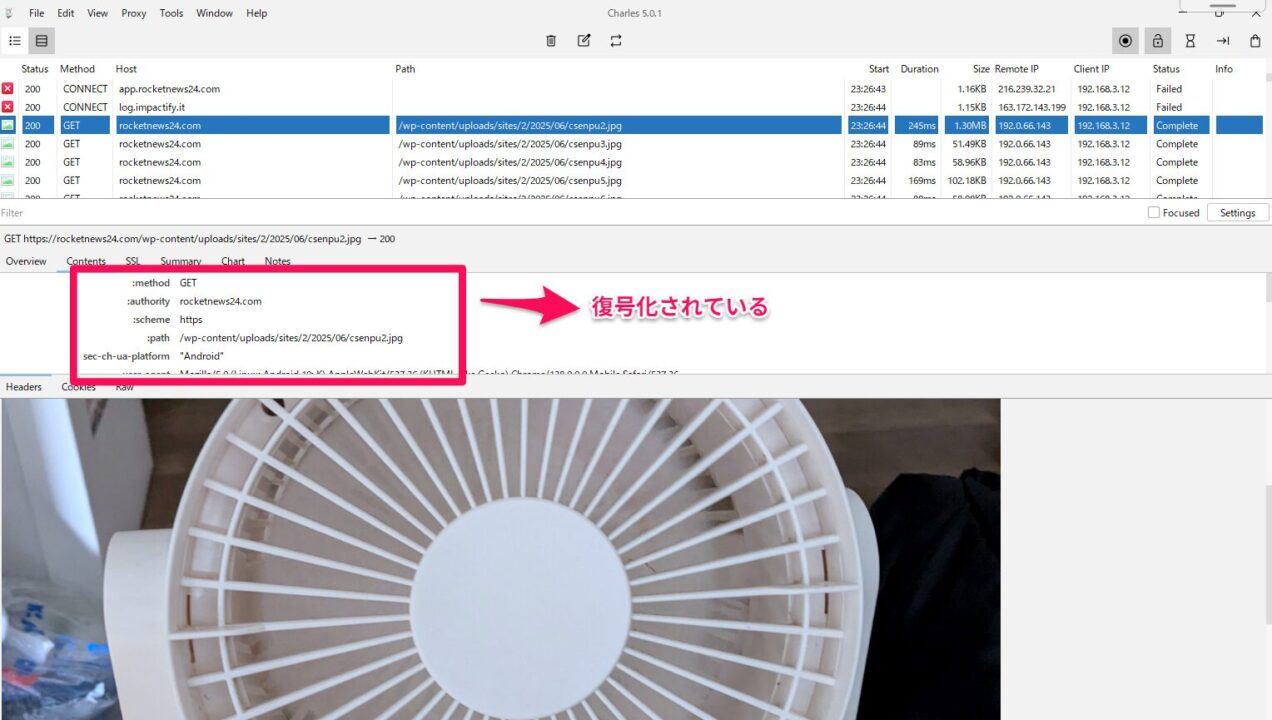Viewport: 1272px width, 720px height.
Task: Click the 1.30MB size cell
Action: click(967, 126)
